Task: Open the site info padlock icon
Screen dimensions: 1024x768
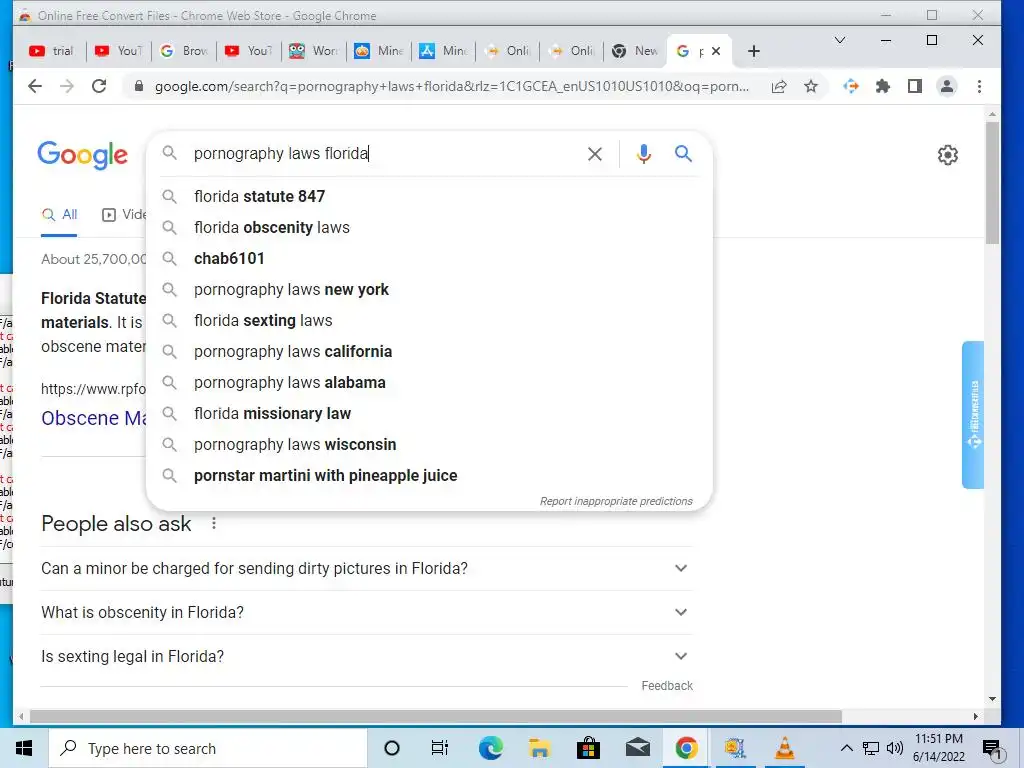Action: pos(138,86)
